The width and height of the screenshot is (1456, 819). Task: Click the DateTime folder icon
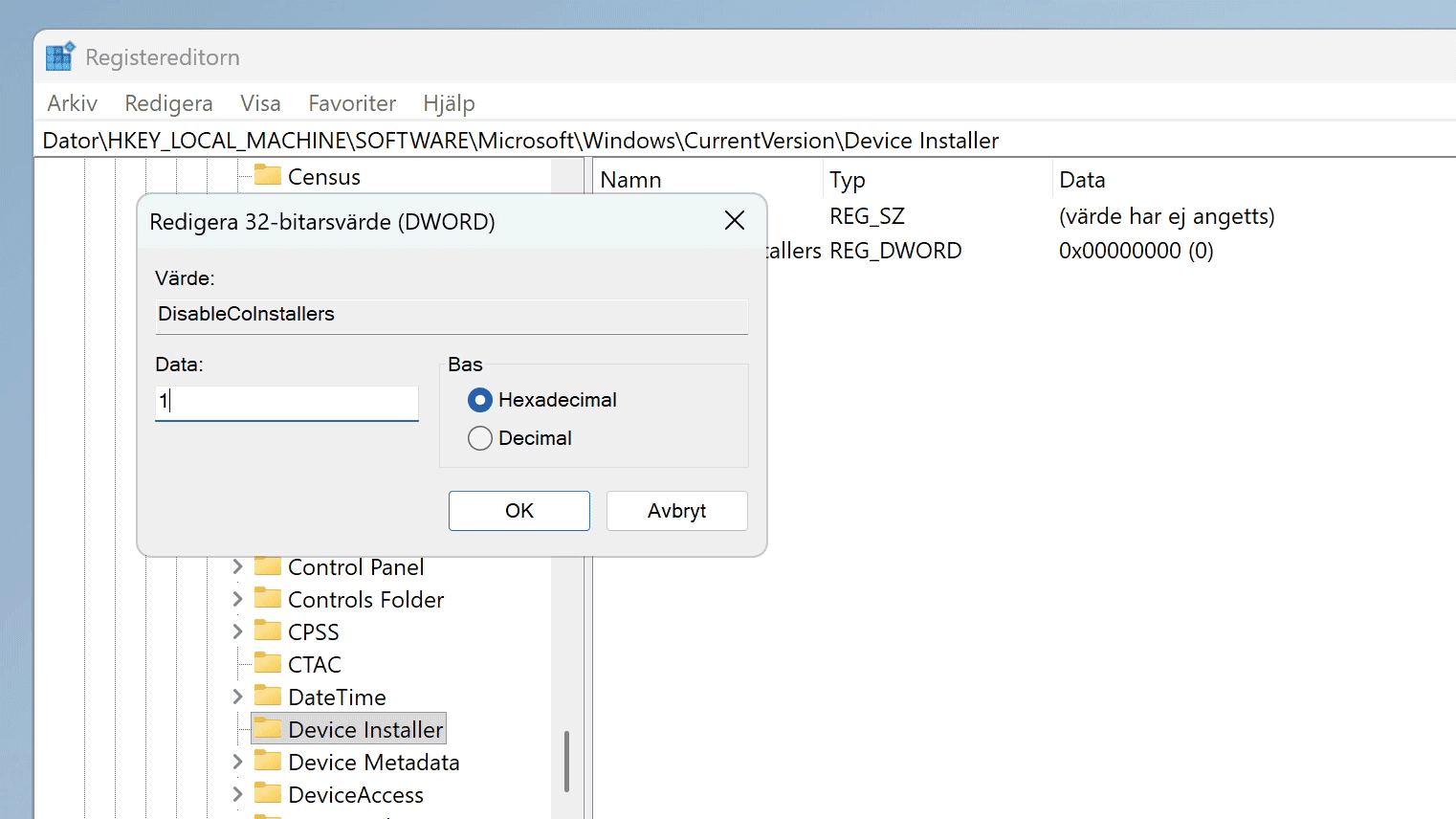268,696
